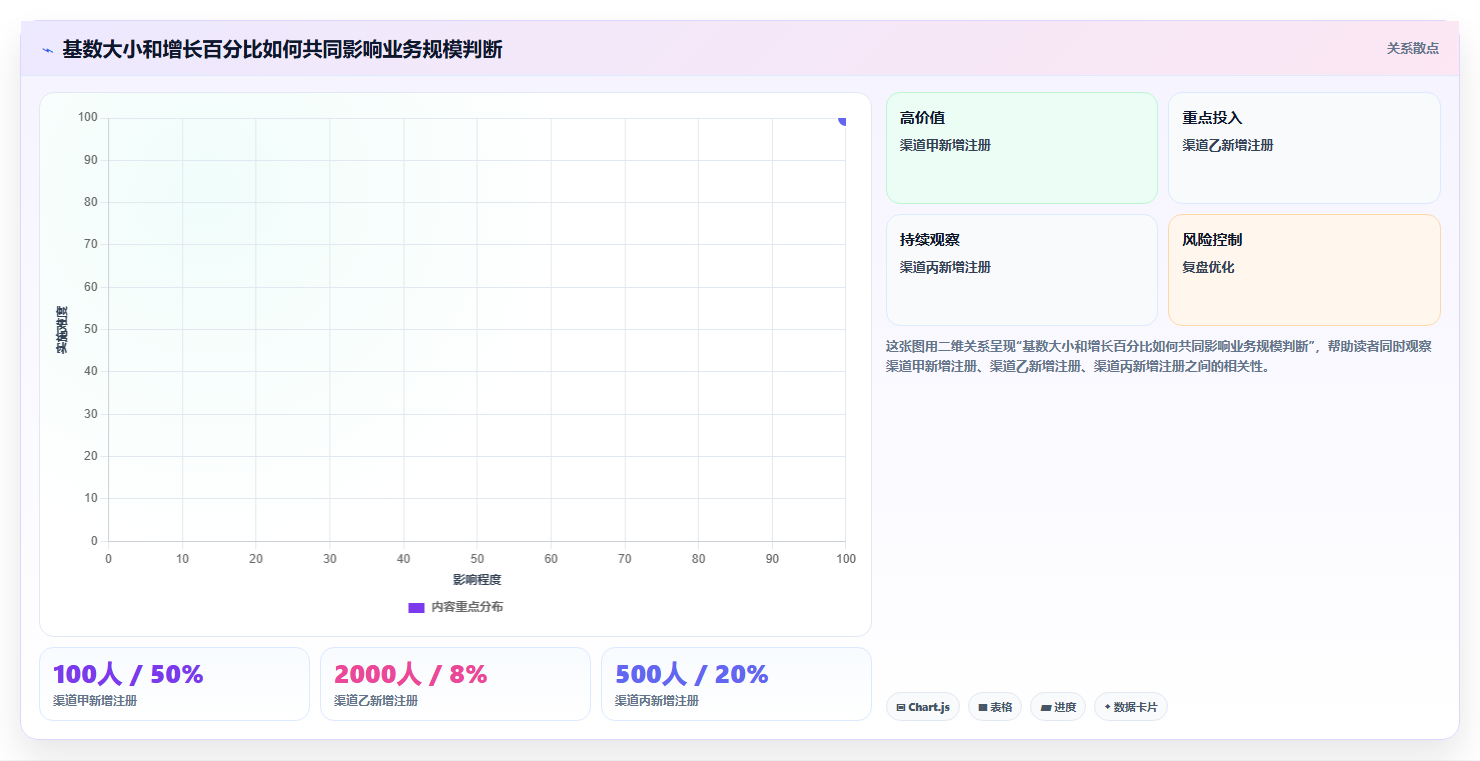This screenshot has height=761, width=1480.
Task: Click 复盘优化 text in 风险控制 card
Action: [1208, 267]
